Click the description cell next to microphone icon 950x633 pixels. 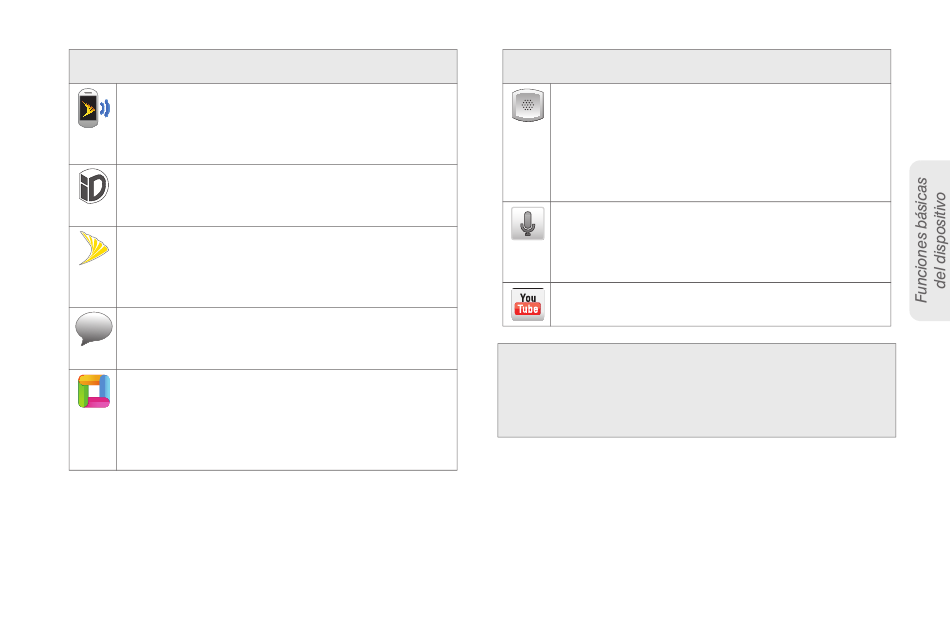[x=720, y=242]
